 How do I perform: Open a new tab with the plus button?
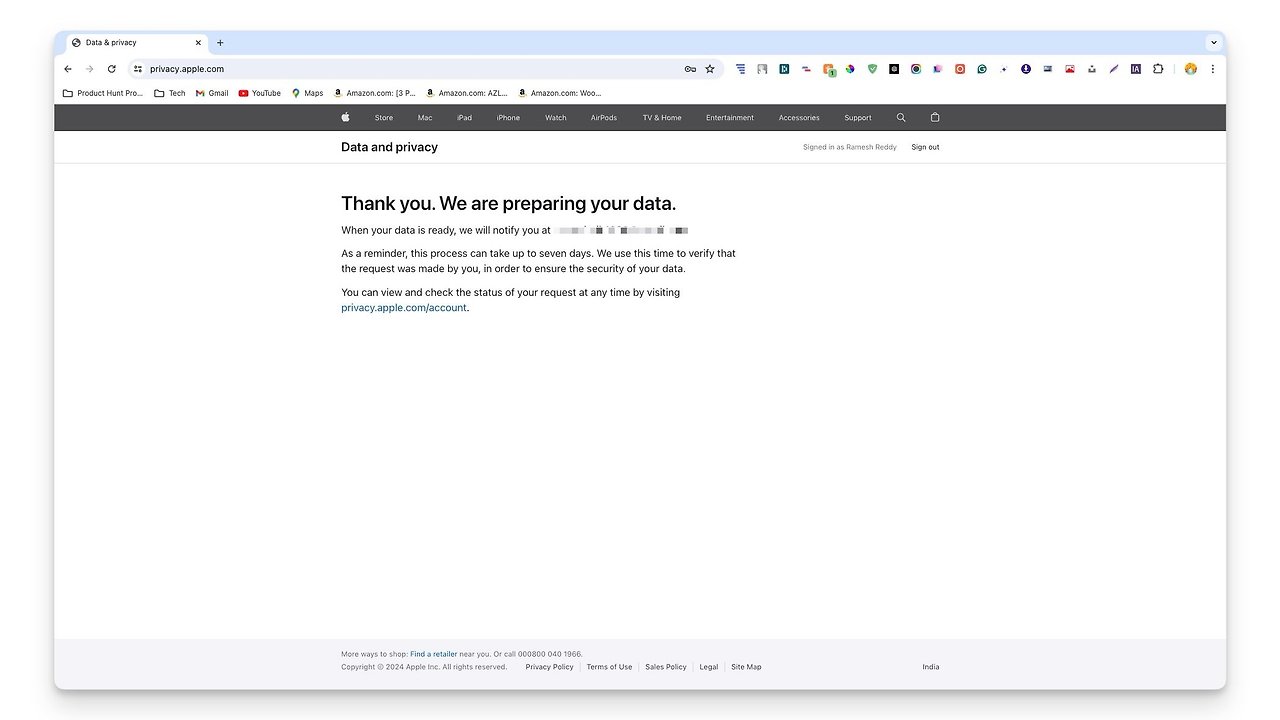[220, 43]
